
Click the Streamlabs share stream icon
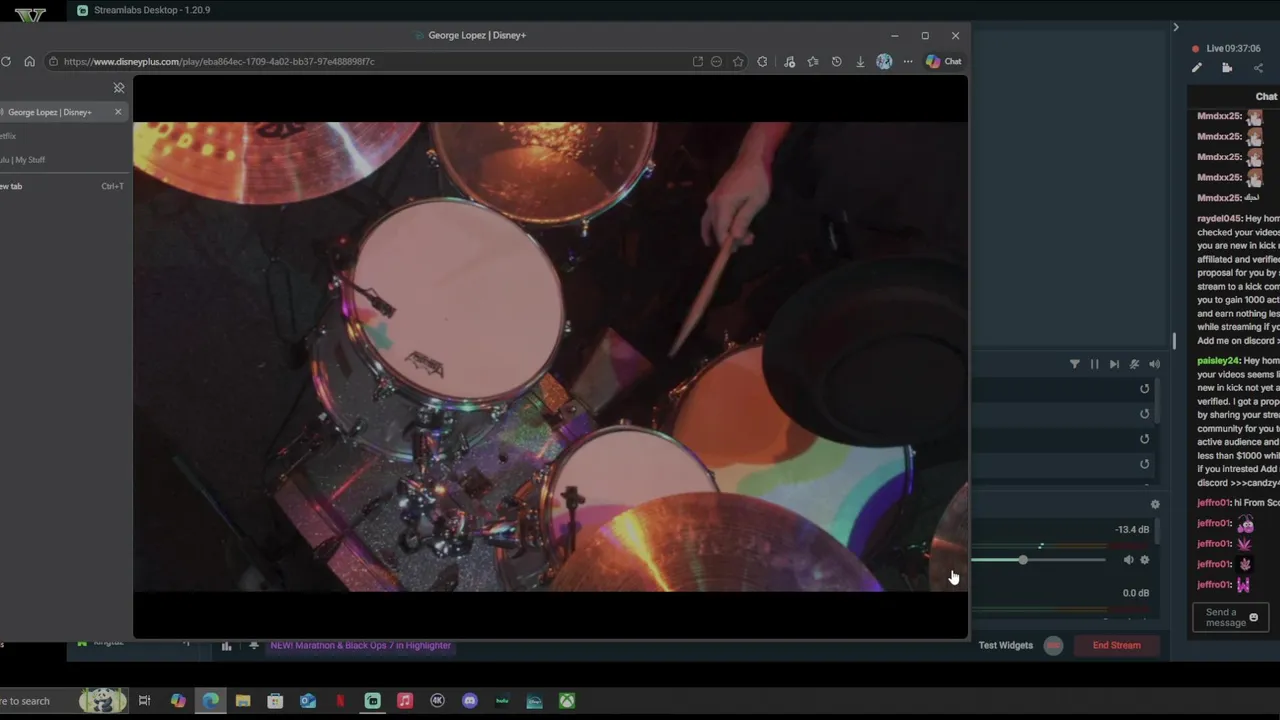point(1258,68)
